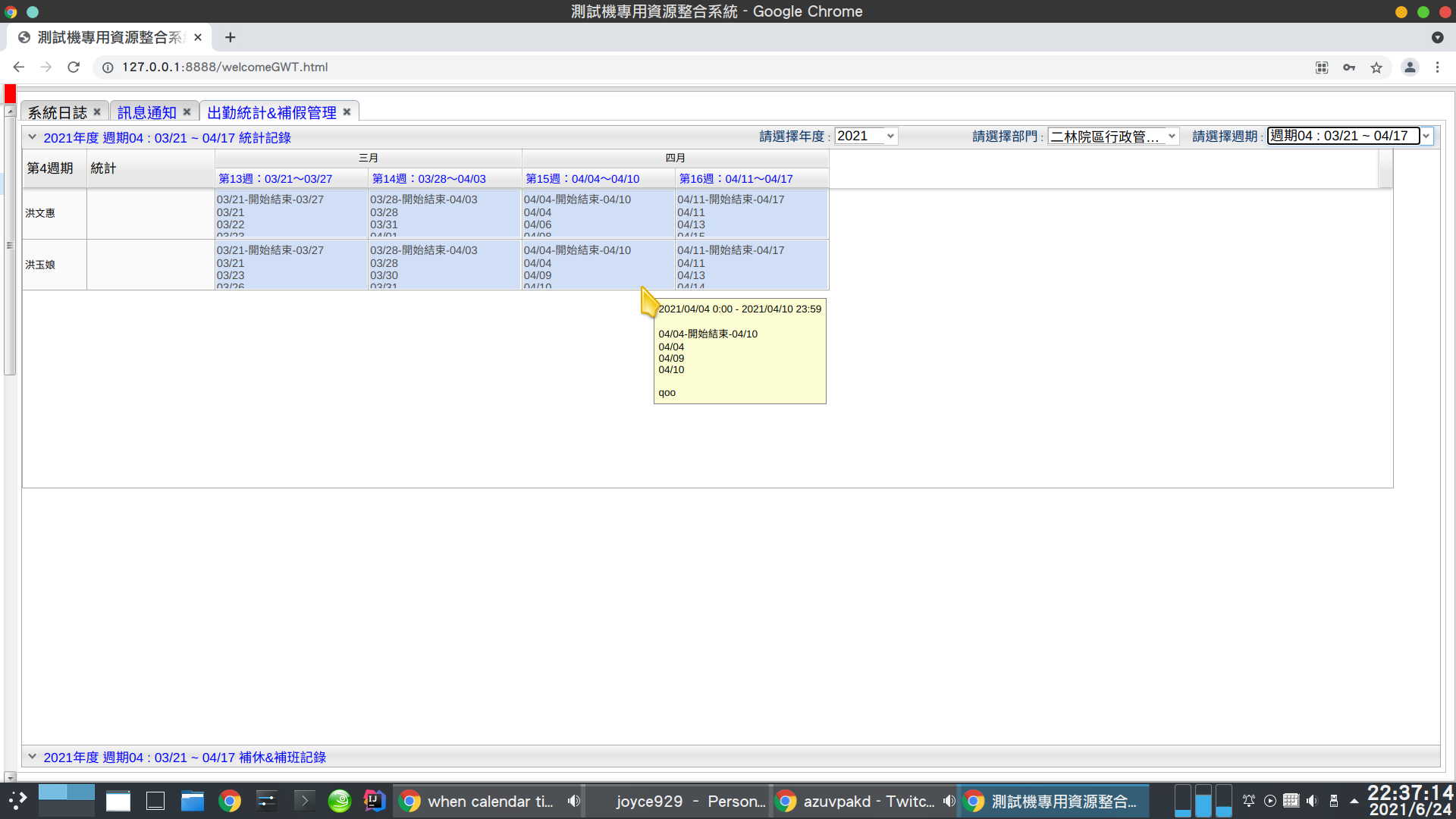Viewport: 1456px width, 819px height.
Task: Open the file manager taskbar icon
Action: [x=193, y=801]
